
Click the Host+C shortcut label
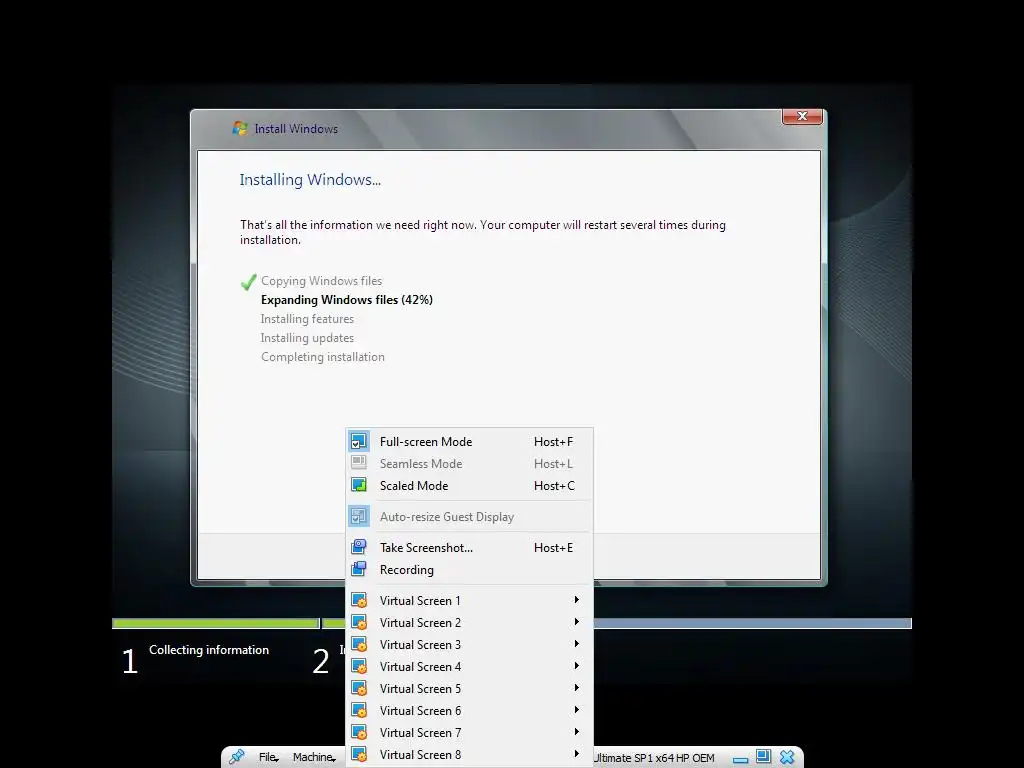pyautogui.click(x=554, y=485)
